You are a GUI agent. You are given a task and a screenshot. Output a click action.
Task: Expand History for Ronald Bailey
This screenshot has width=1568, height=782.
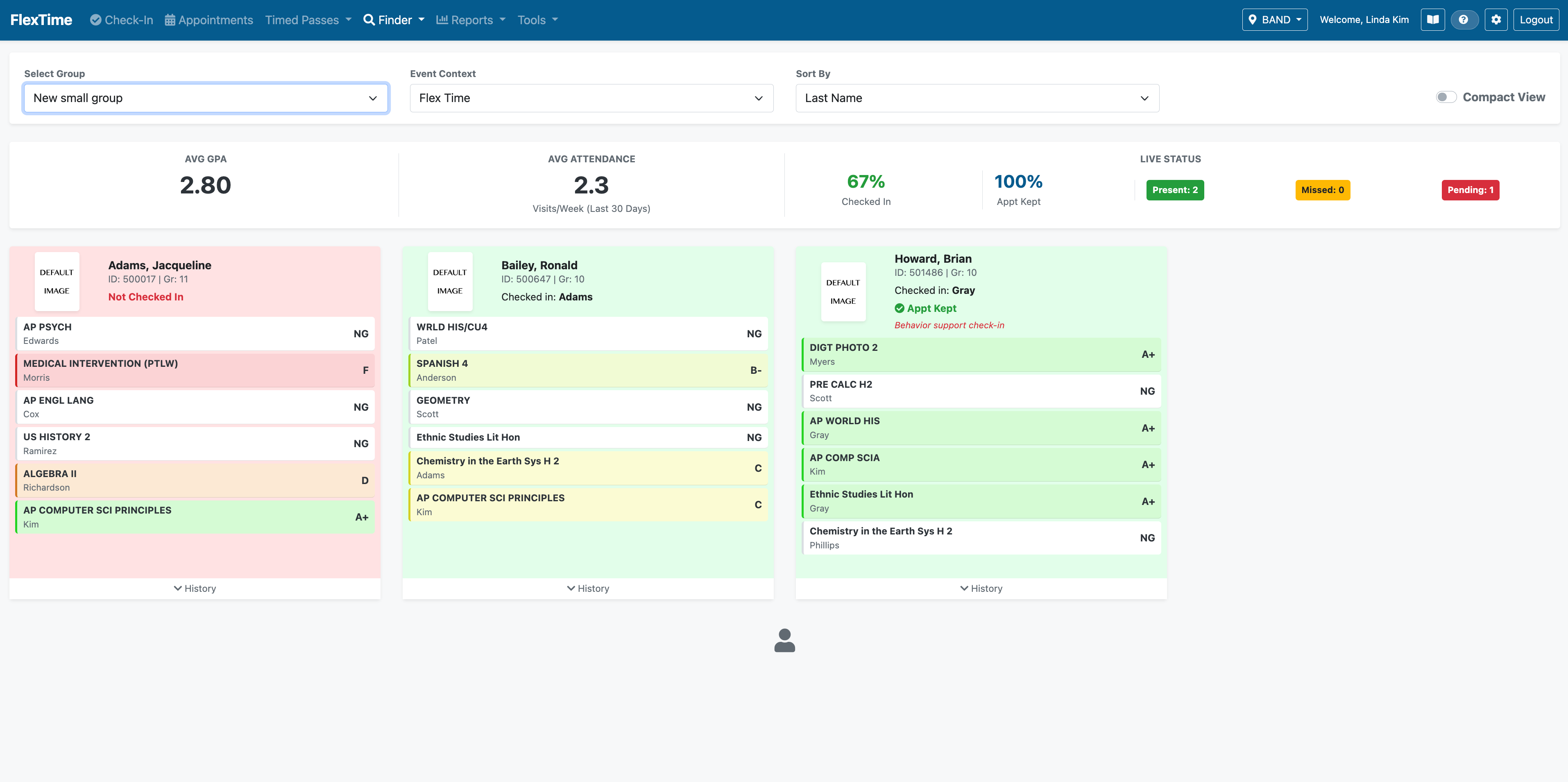(x=588, y=588)
